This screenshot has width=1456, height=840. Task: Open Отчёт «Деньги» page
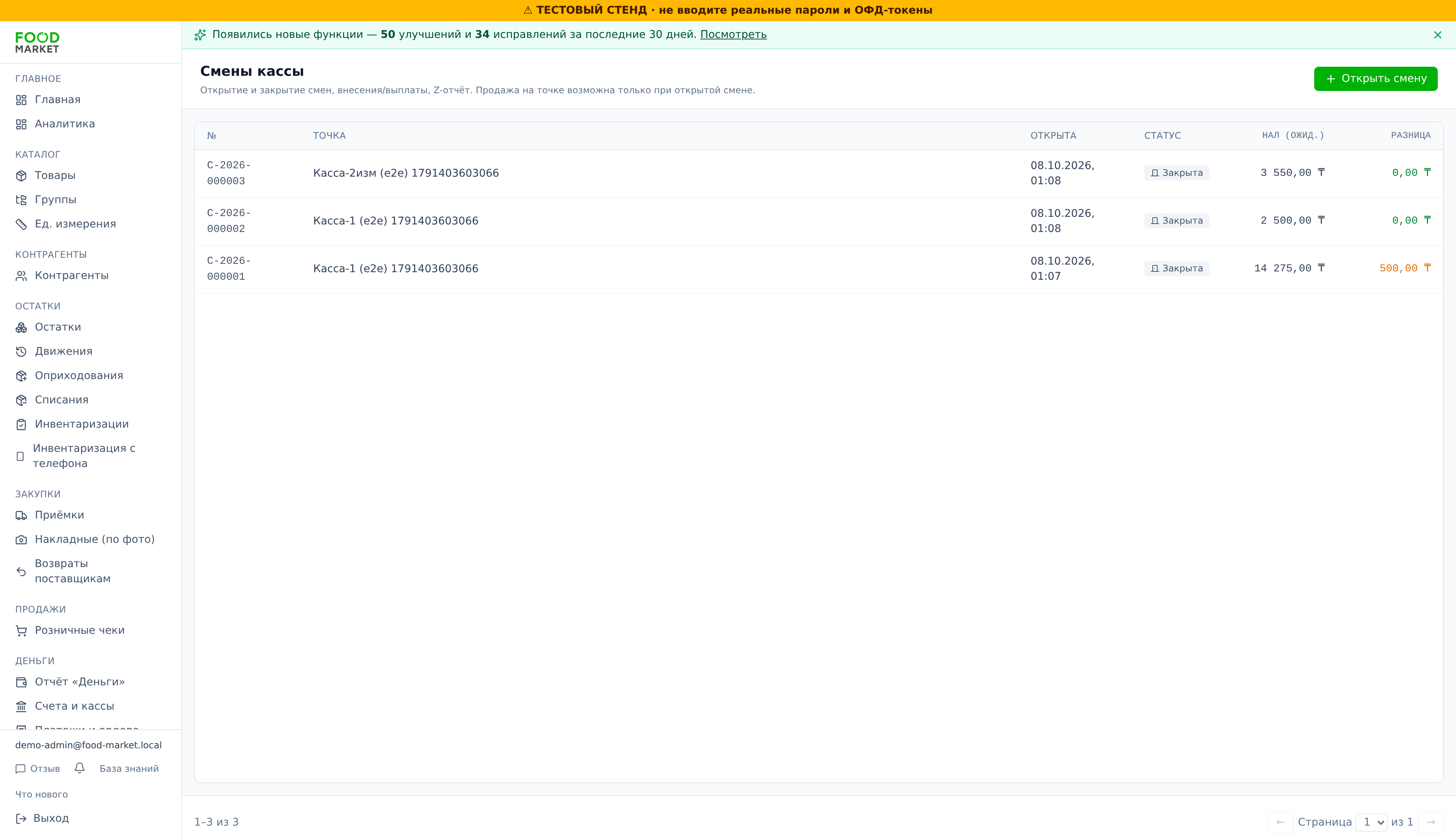80,682
